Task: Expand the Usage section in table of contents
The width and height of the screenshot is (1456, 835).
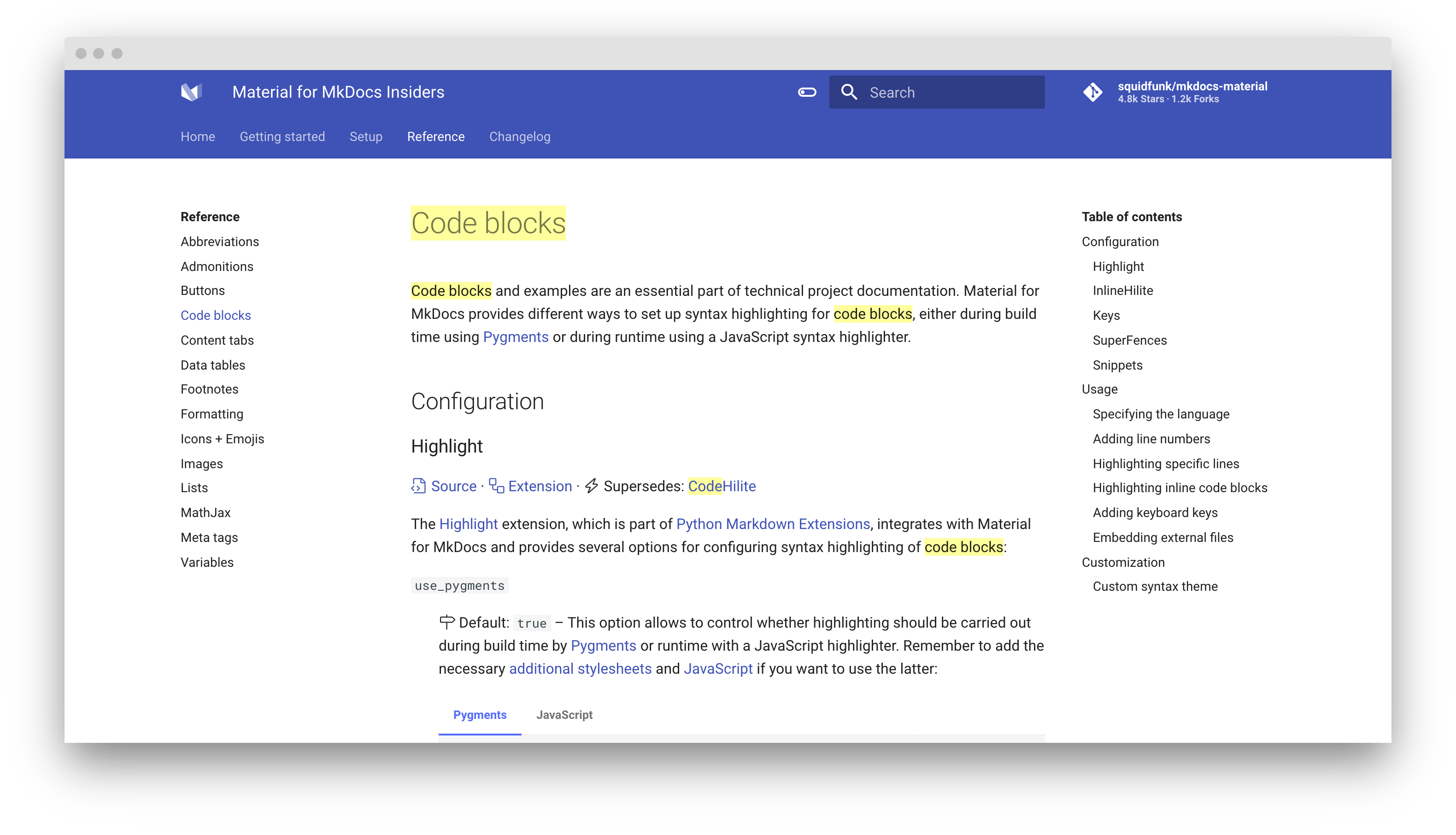Action: click(x=1098, y=389)
